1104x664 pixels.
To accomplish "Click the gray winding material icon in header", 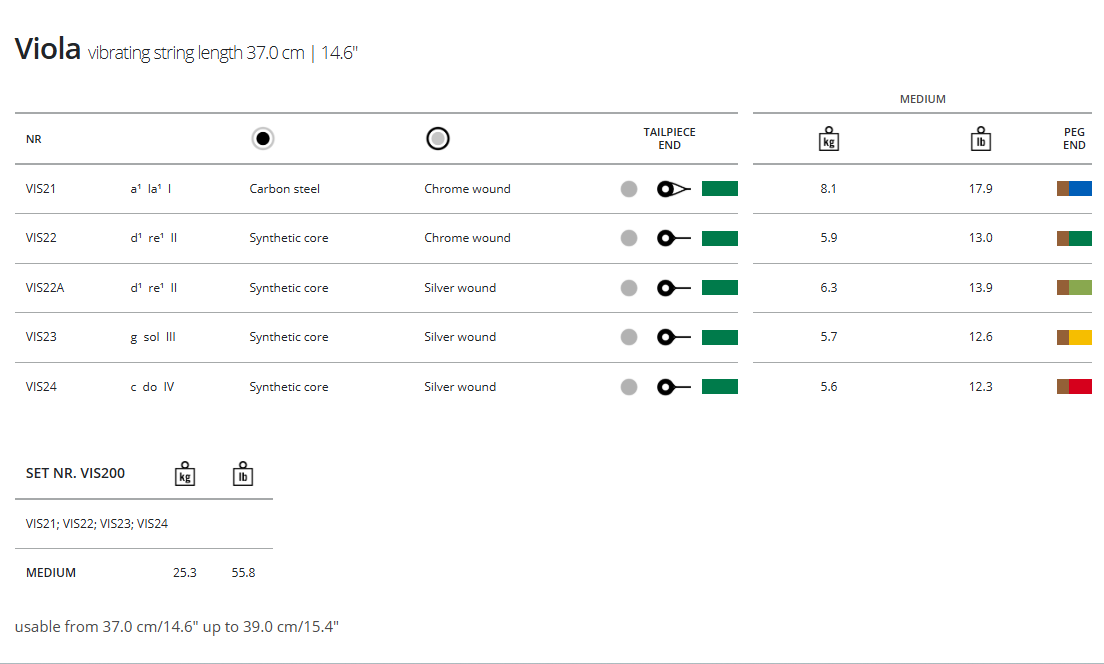I will tap(438, 139).
